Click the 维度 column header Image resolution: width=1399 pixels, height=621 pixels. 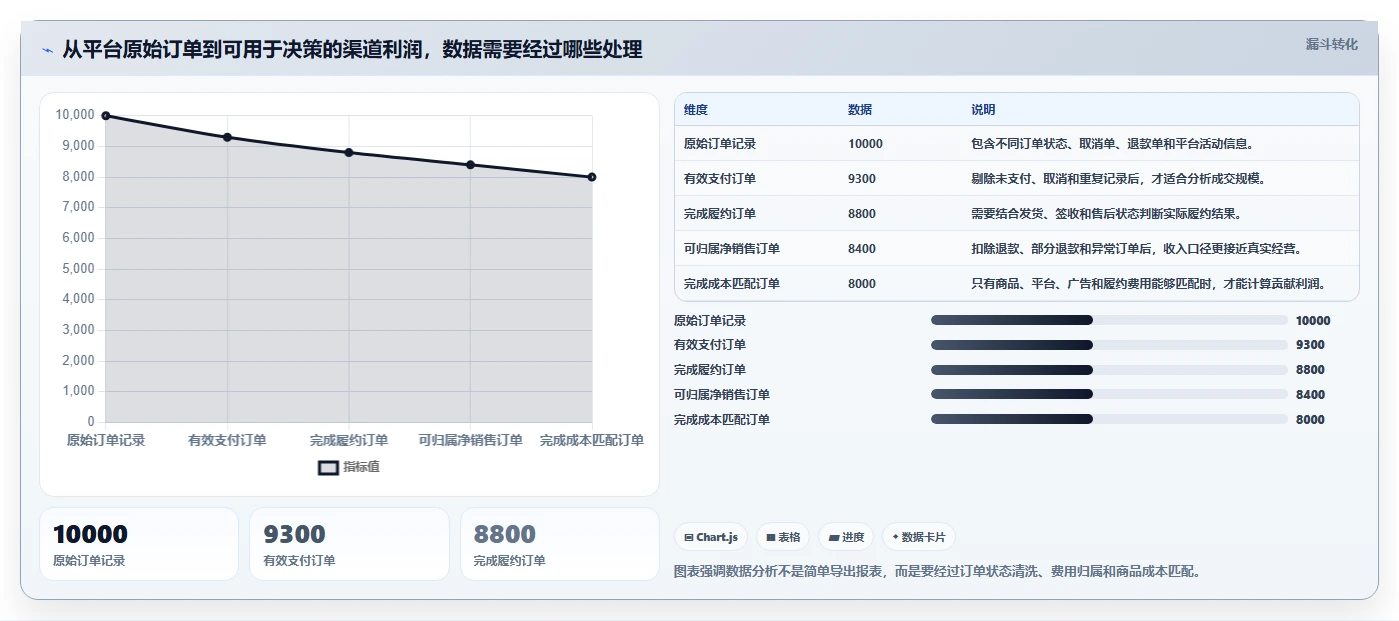click(x=696, y=110)
